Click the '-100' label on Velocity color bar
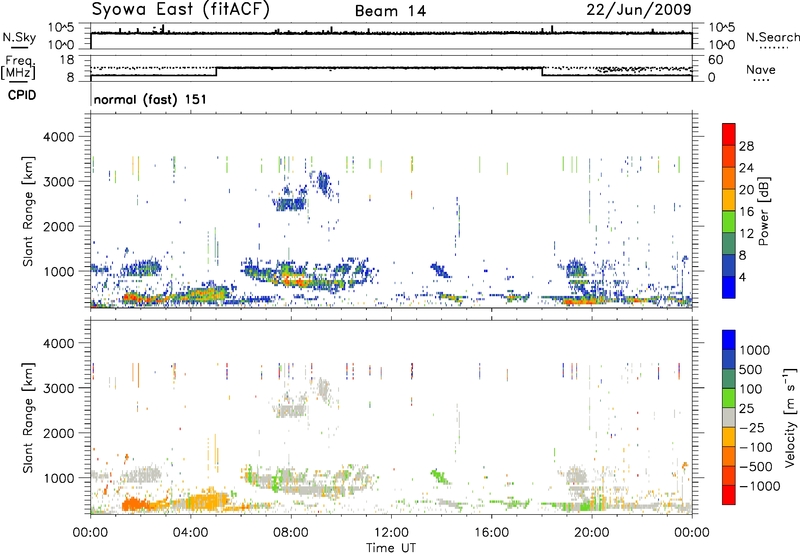Viewport: 800px width, 554px height. 756,447
